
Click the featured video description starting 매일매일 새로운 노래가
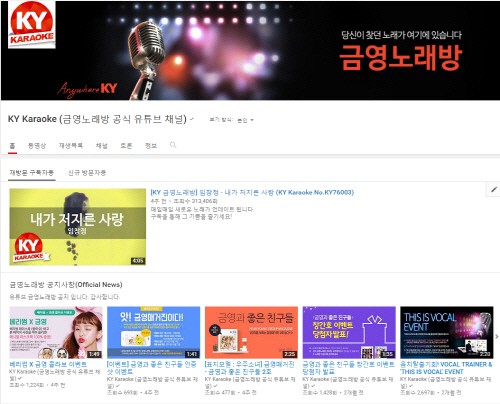[202, 213]
